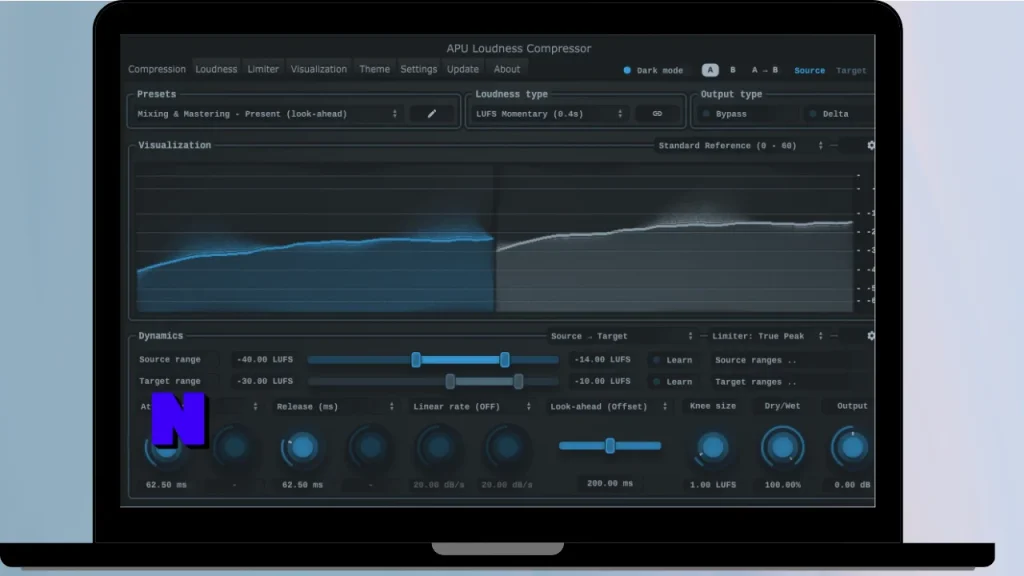
Task: Open the Theme menu tab
Action: (x=374, y=69)
